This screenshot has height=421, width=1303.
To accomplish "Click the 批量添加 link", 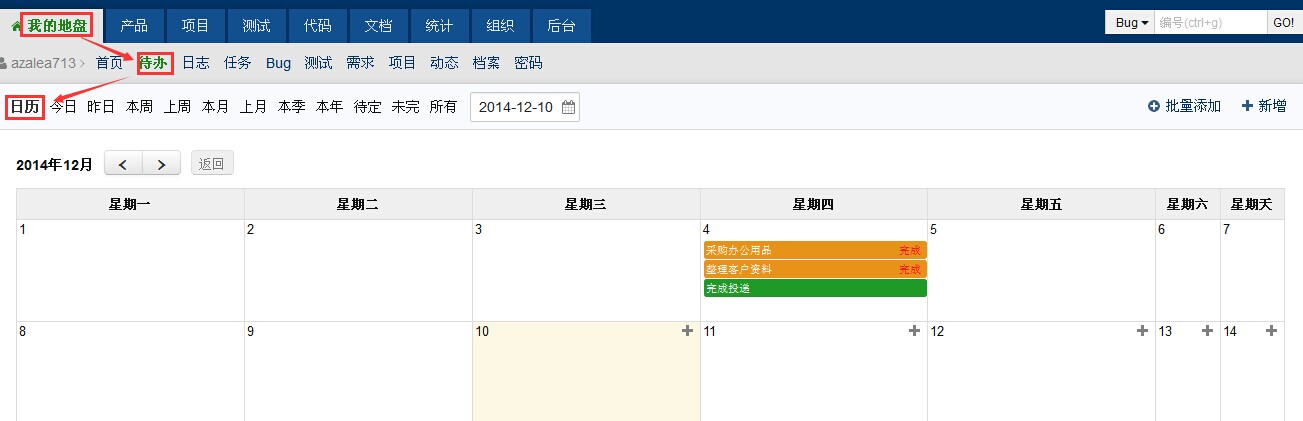I will pyautogui.click(x=1185, y=106).
